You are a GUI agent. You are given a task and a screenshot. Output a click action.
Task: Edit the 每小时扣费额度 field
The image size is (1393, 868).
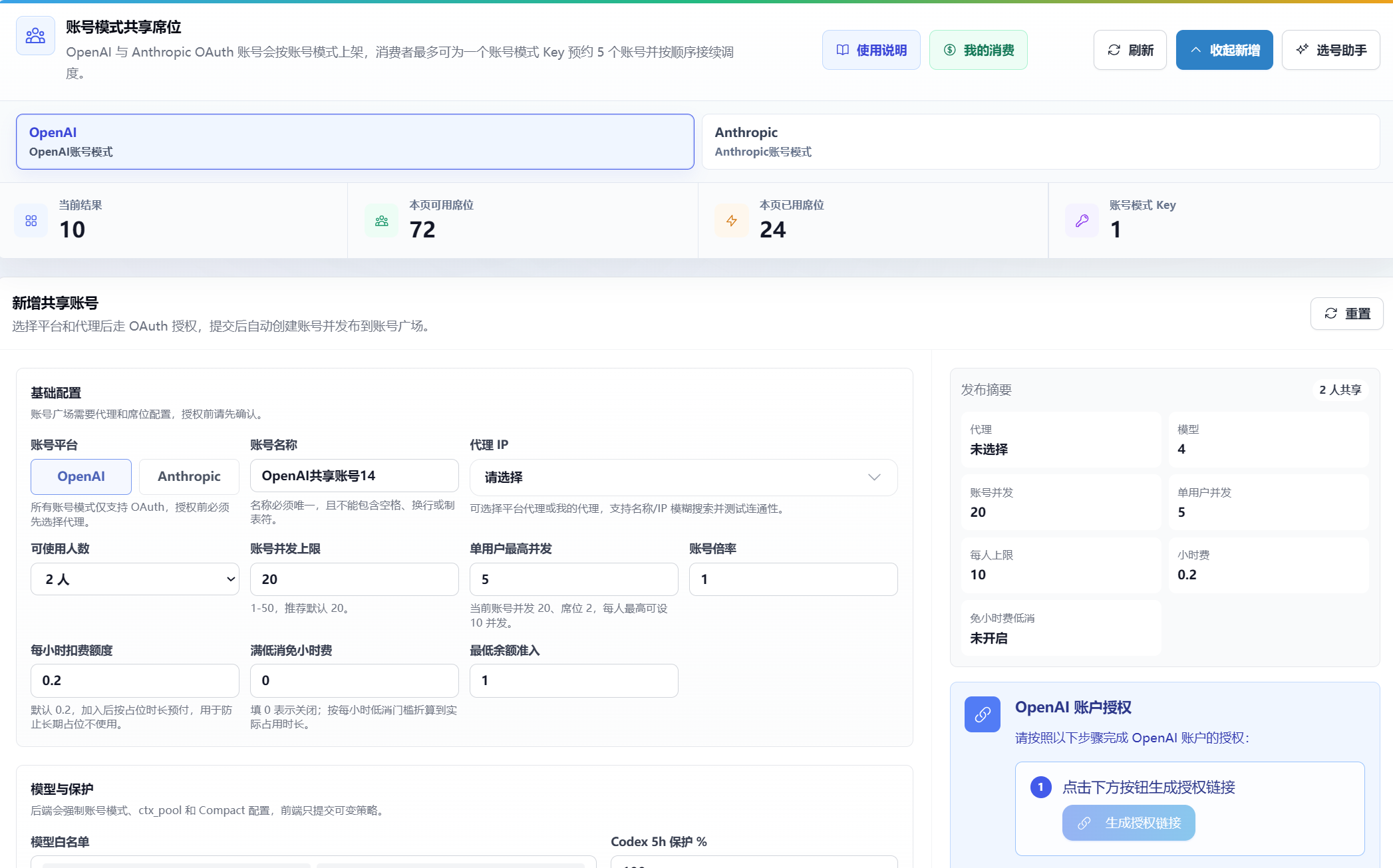pyautogui.click(x=135, y=680)
